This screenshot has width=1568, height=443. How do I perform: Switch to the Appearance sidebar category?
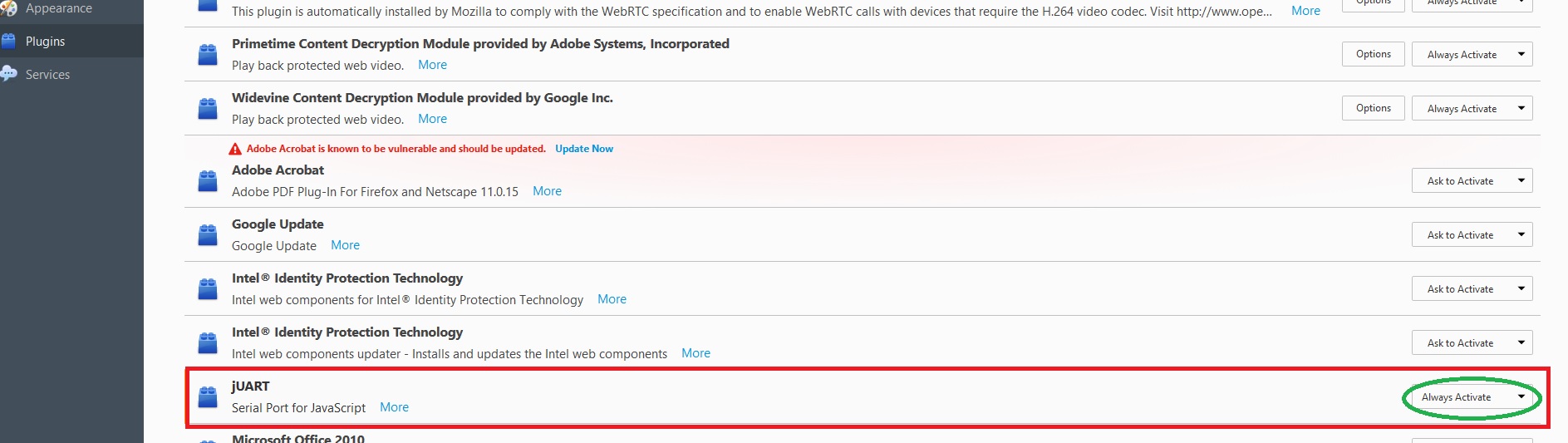pos(58,8)
